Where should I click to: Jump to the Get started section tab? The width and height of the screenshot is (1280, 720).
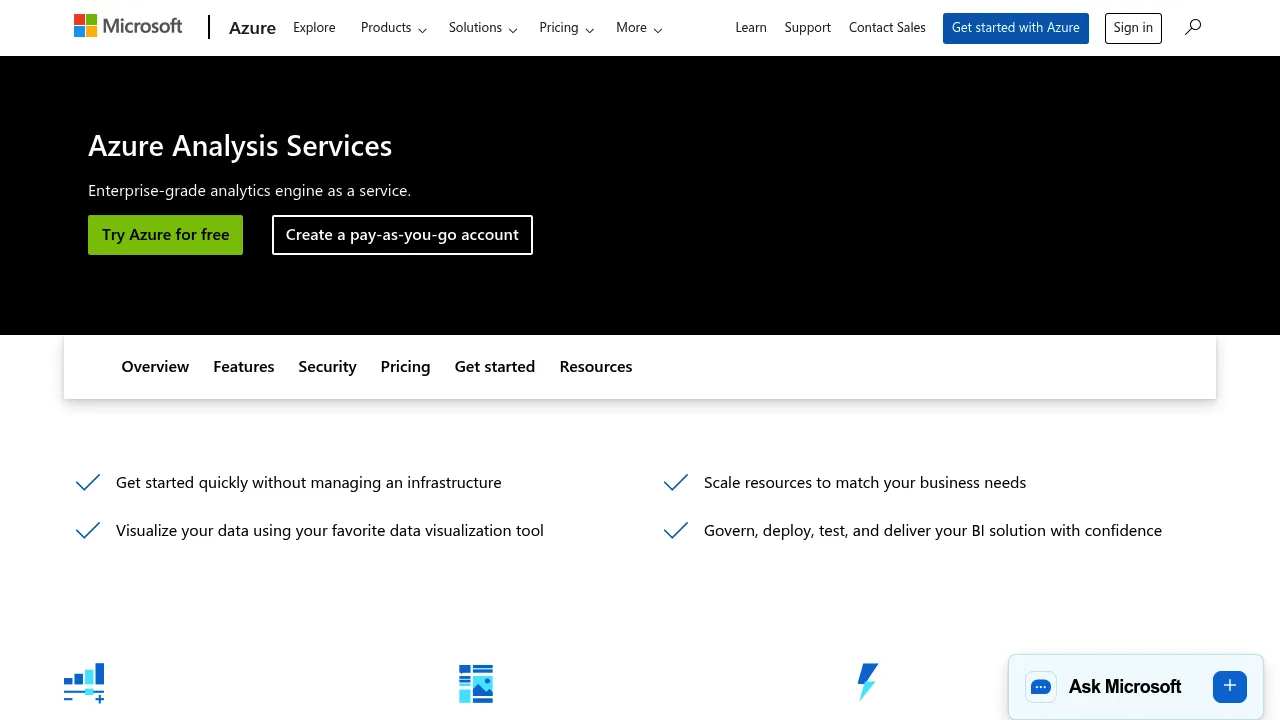point(495,367)
